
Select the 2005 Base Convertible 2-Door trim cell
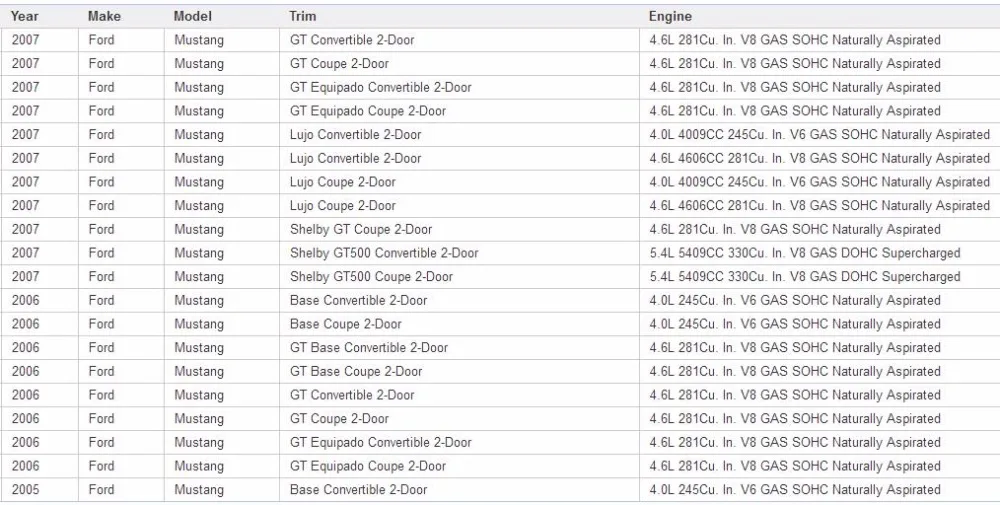459,490
